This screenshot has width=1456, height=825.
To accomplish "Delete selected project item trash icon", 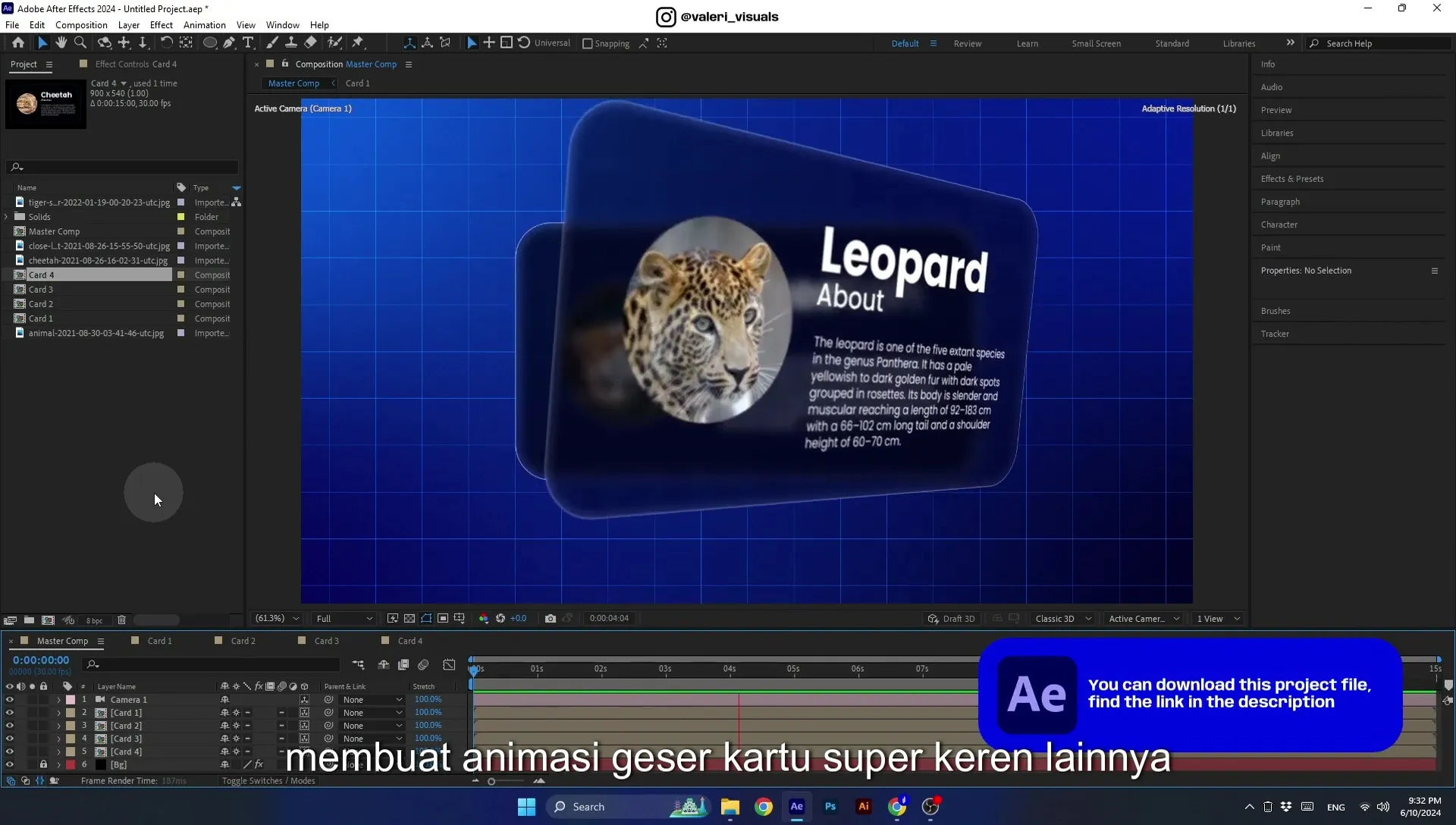I will [121, 620].
